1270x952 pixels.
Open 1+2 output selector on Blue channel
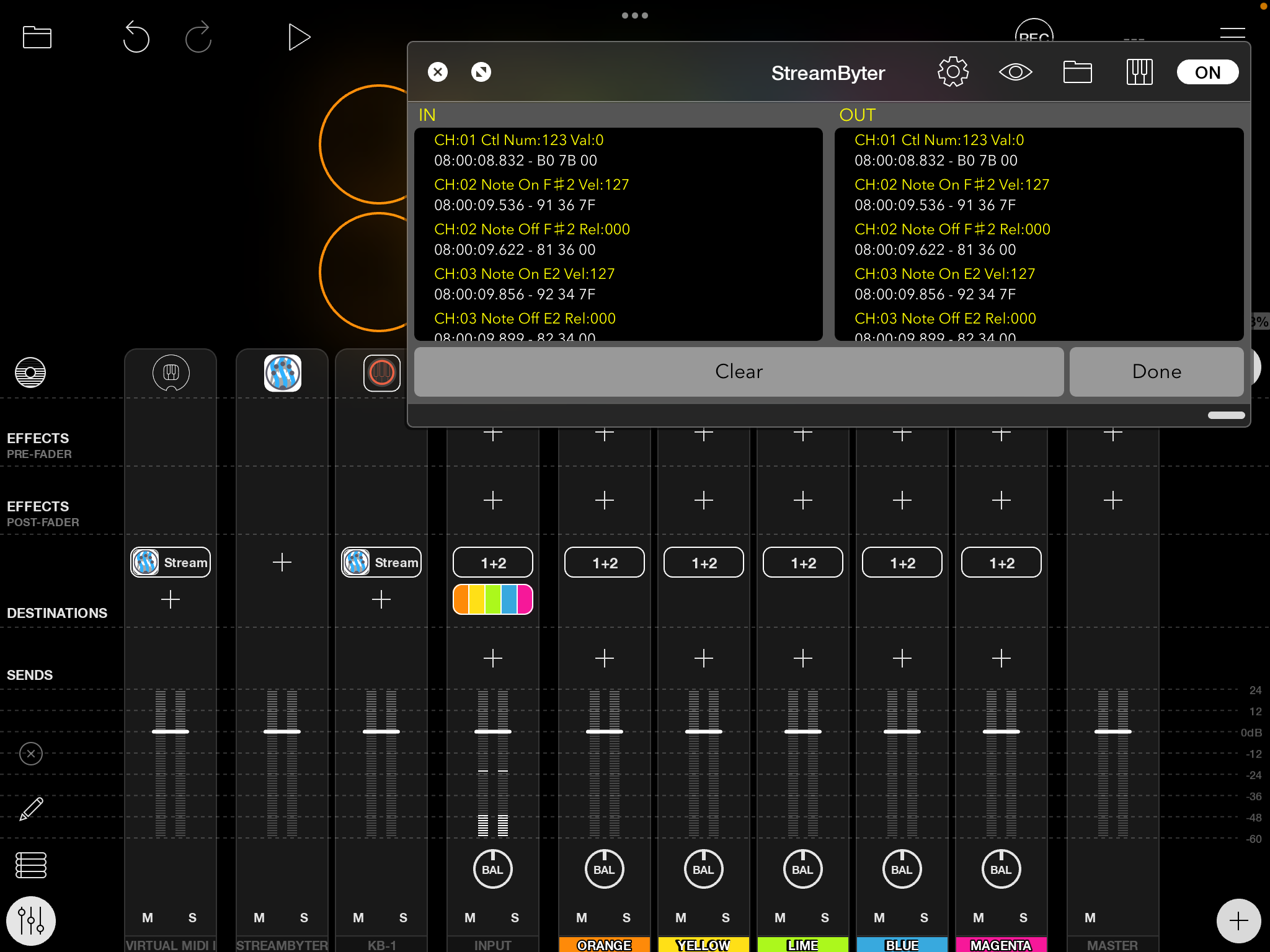tap(902, 562)
